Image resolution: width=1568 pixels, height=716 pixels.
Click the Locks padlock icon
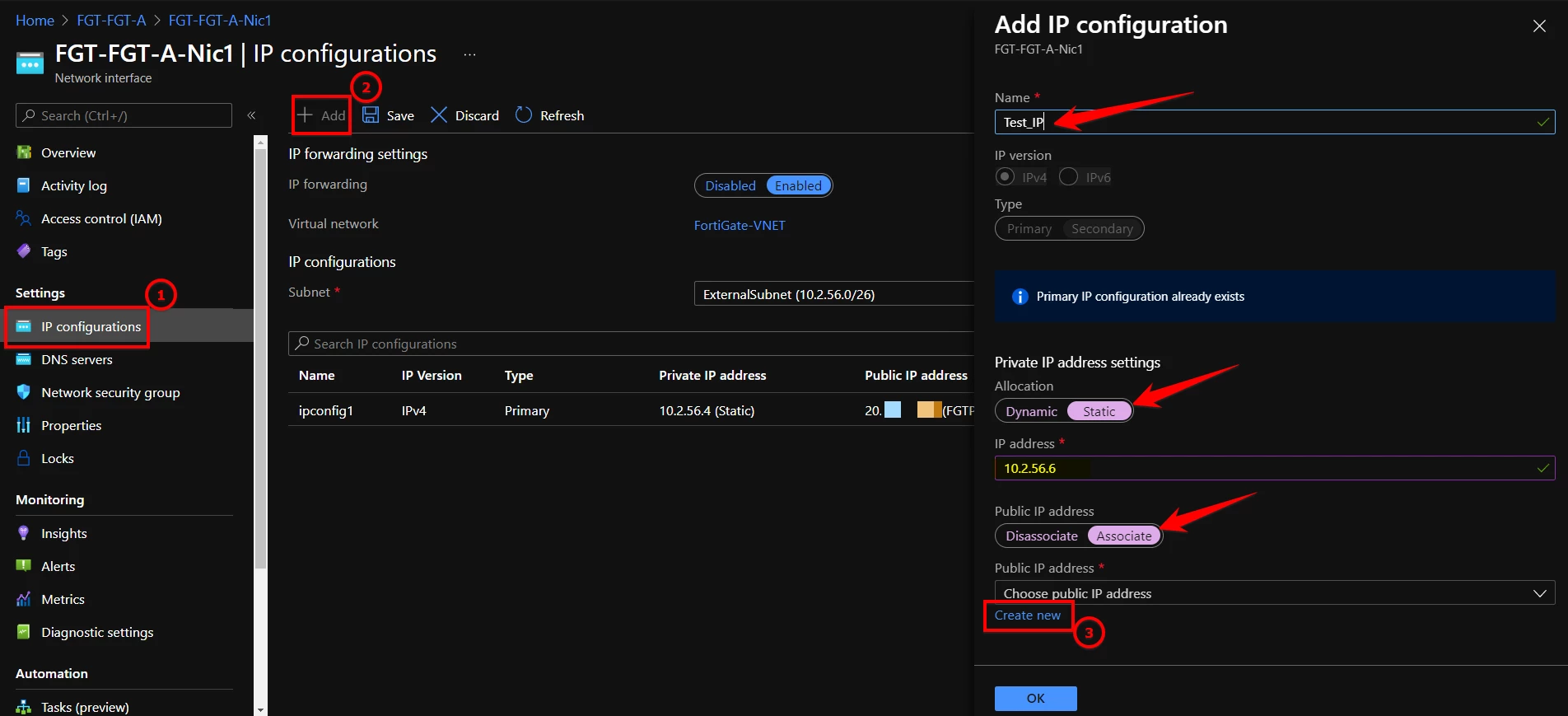(x=24, y=458)
